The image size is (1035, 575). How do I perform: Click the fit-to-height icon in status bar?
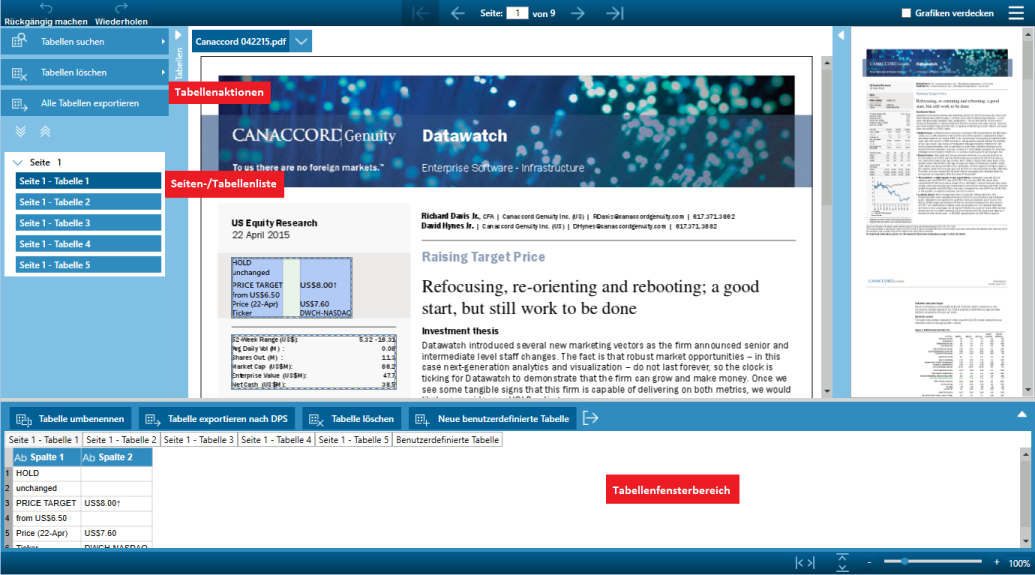click(842, 563)
